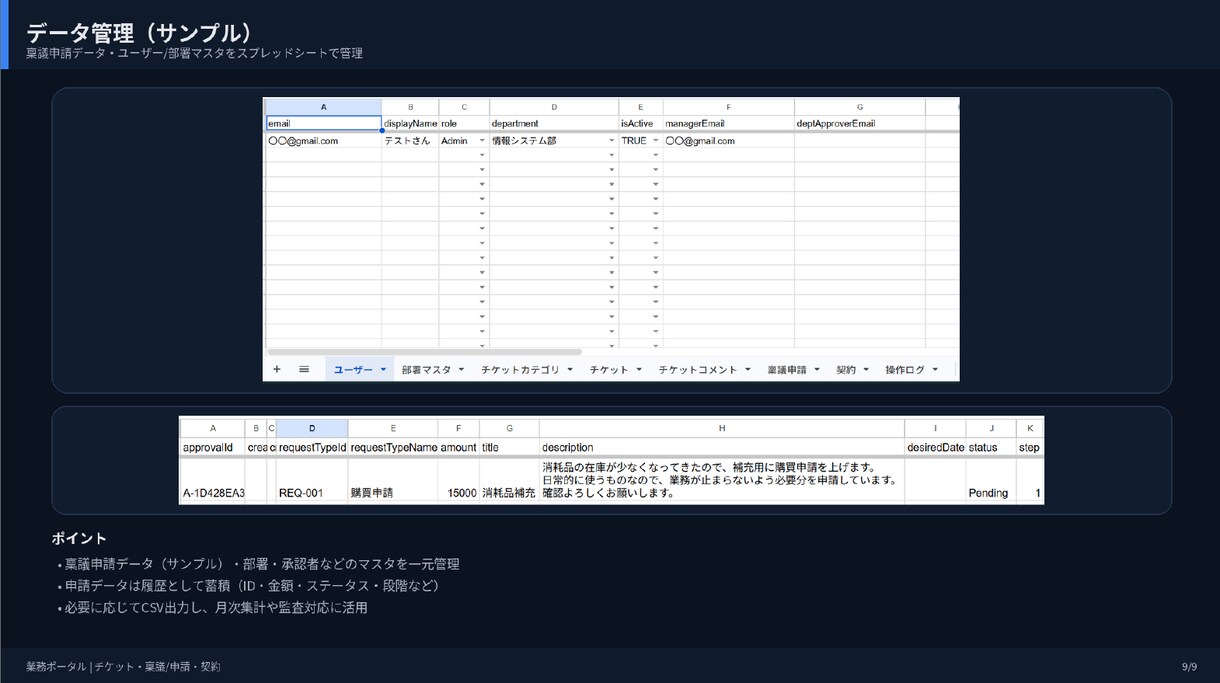
Task: Click the REQ-001 cell
Action: point(312,480)
